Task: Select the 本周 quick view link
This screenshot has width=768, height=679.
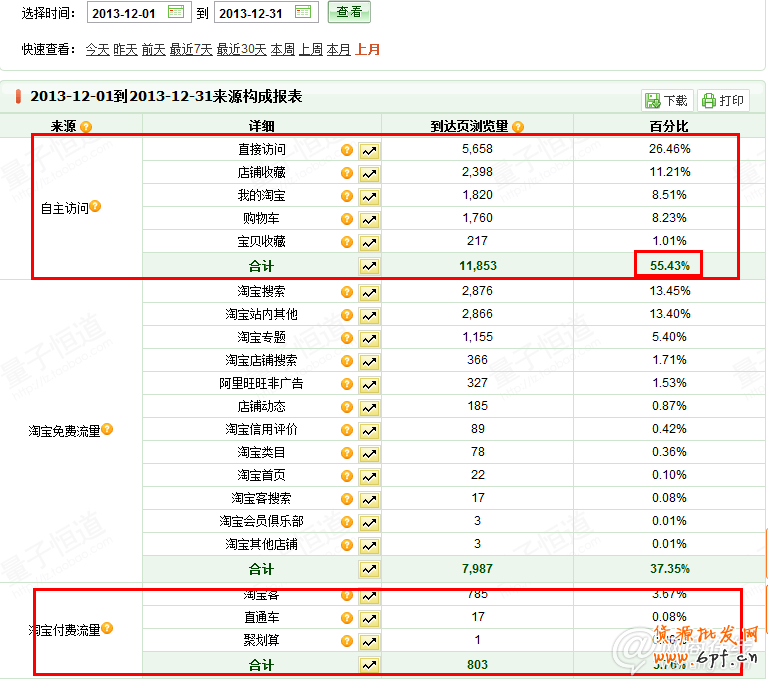Action: point(283,49)
